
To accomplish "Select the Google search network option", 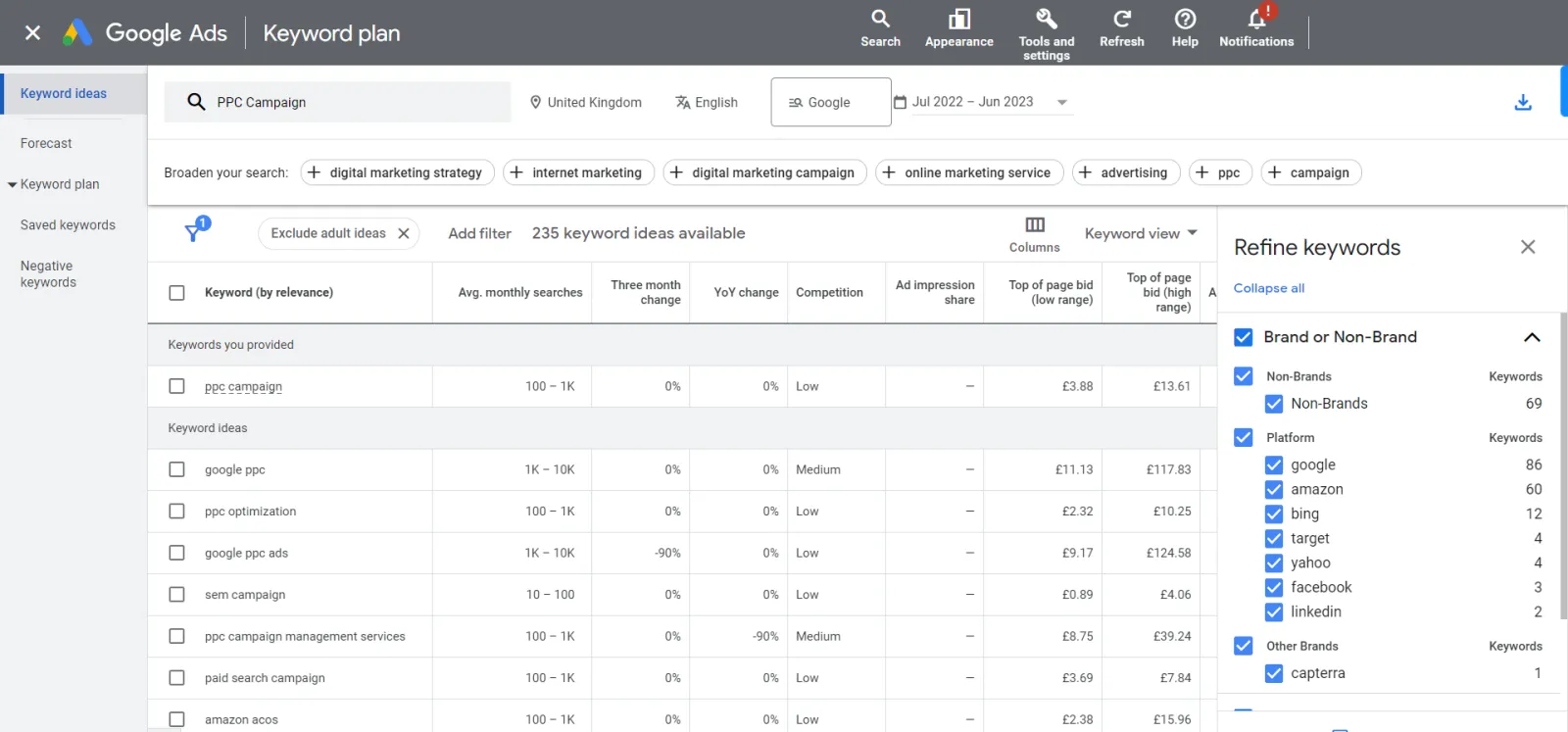I will [831, 102].
